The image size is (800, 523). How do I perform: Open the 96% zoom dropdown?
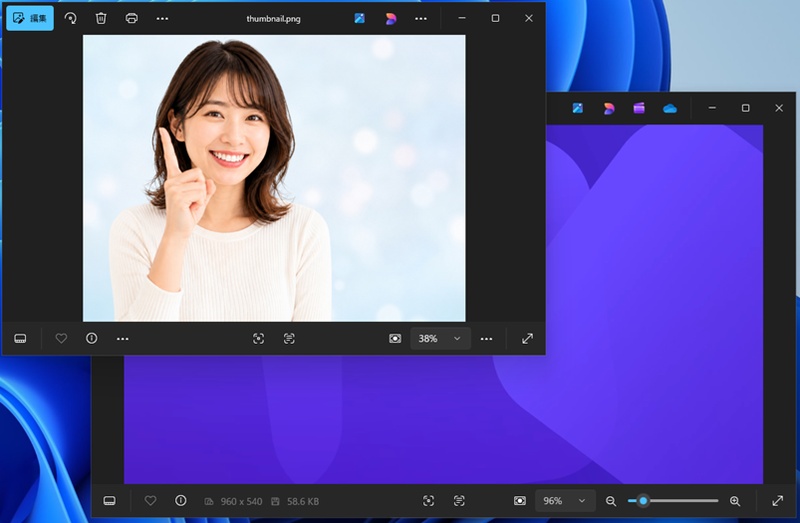click(565, 501)
